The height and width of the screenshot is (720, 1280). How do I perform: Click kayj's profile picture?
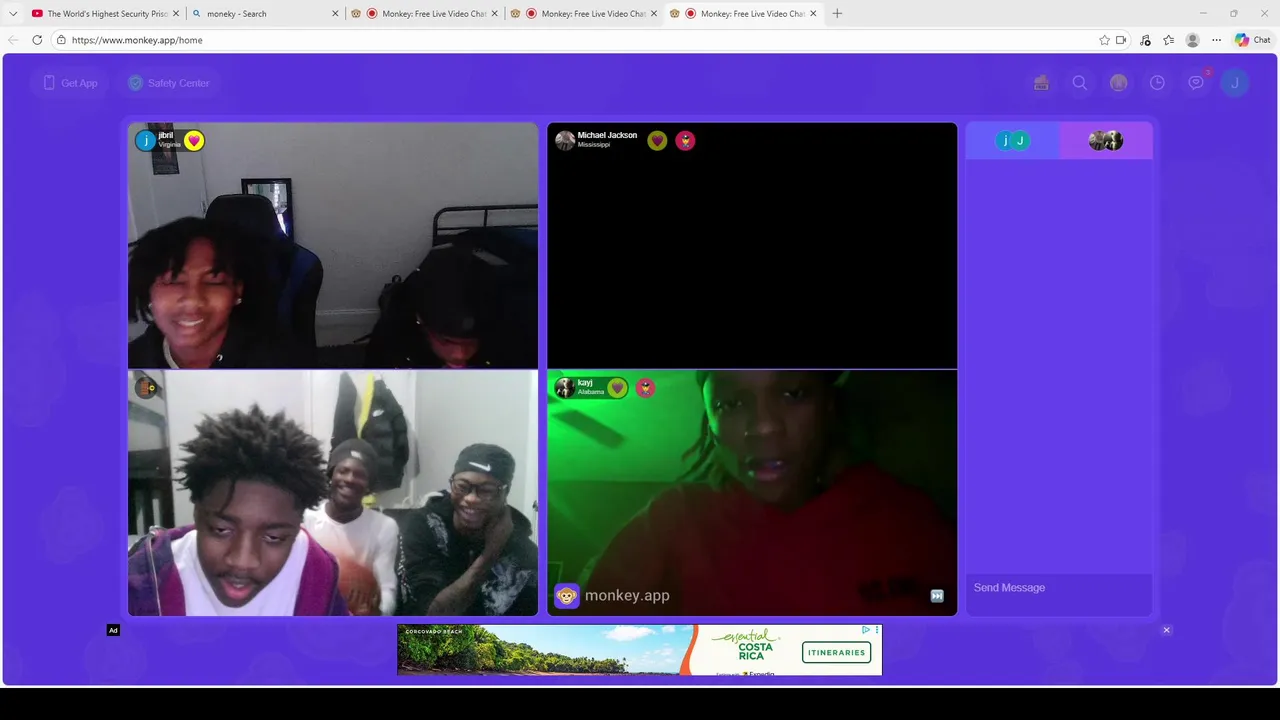pos(565,388)
